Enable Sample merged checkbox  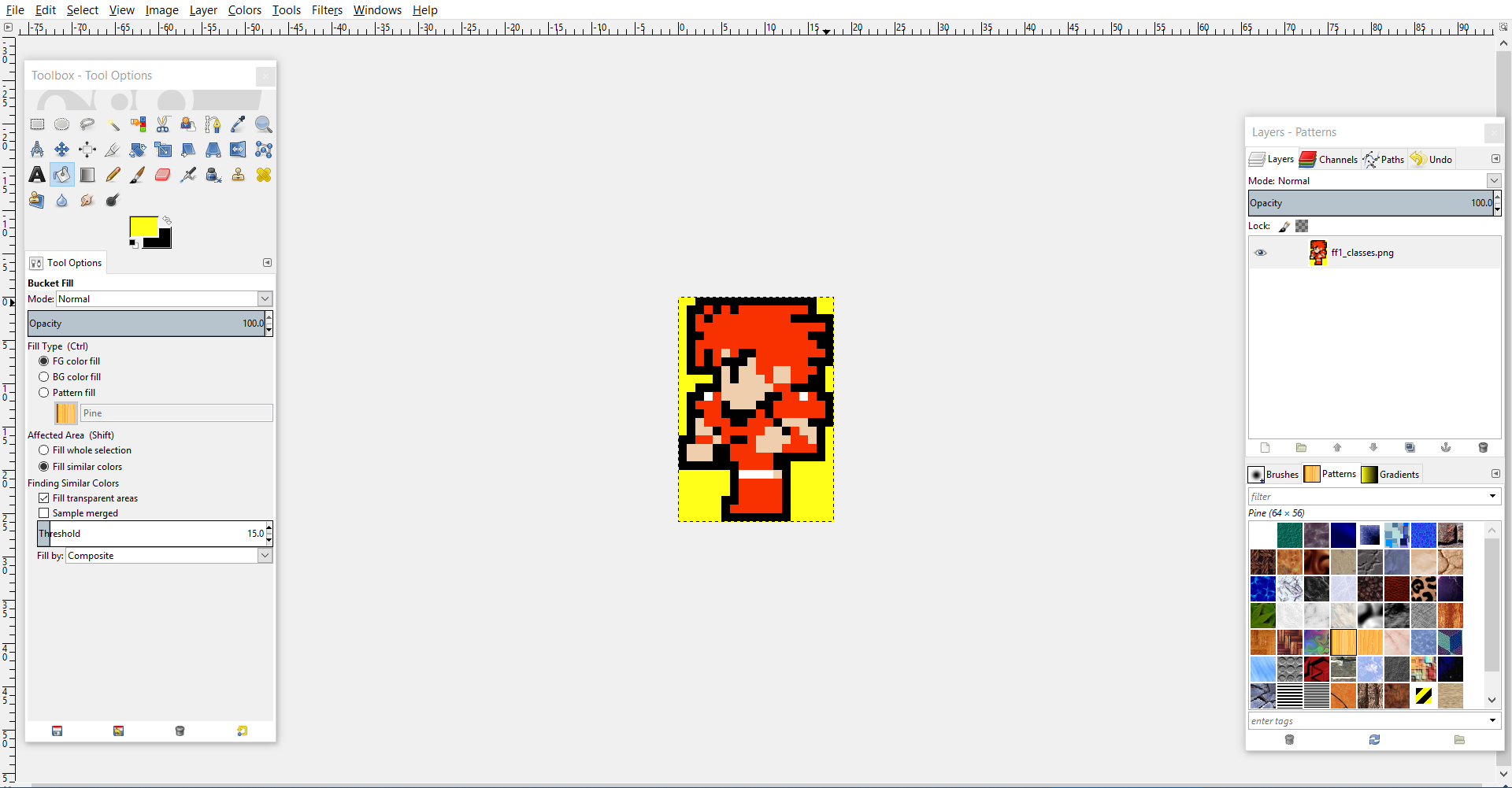(44, 513)
